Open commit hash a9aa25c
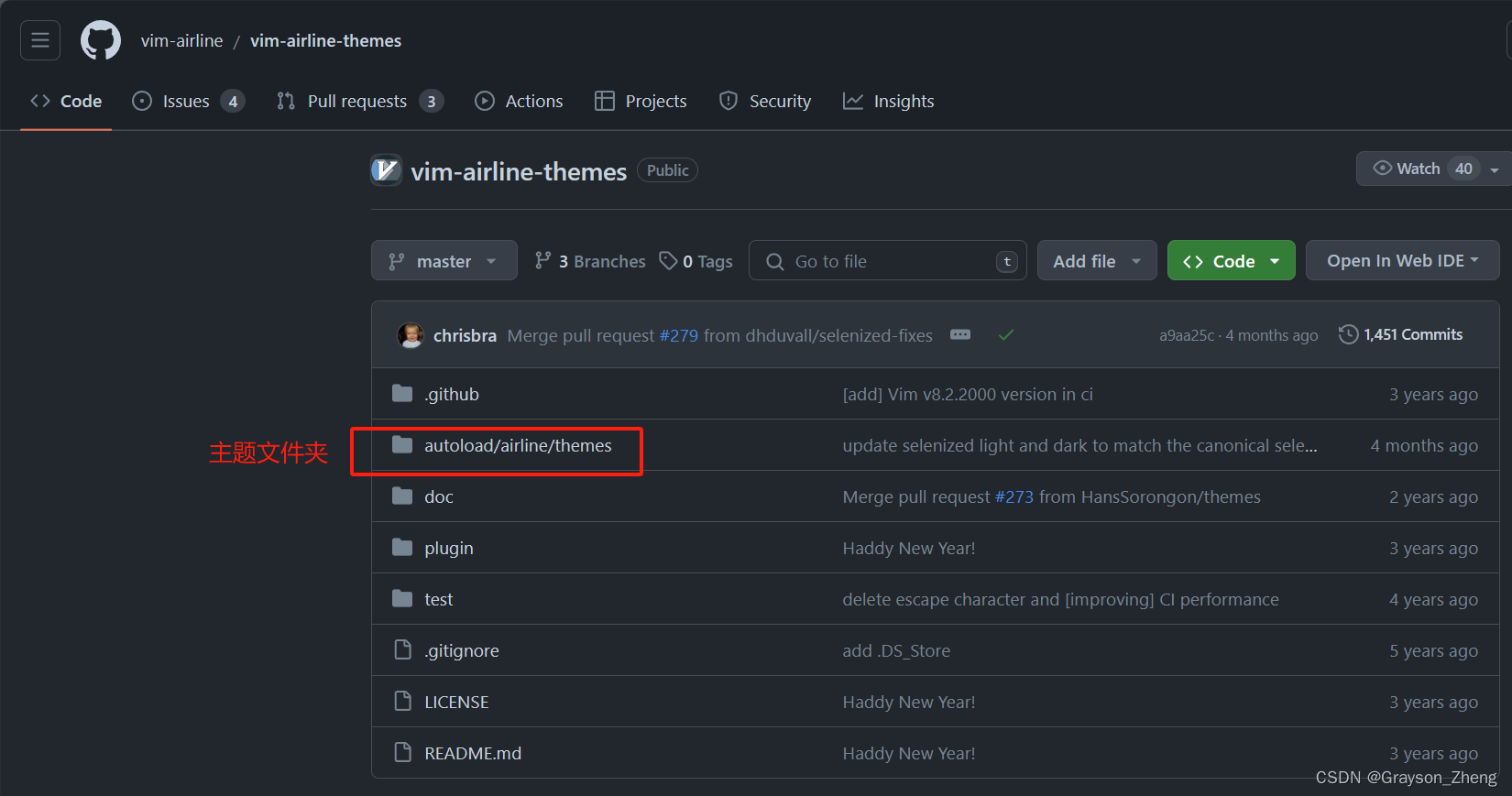The width and height of the screenshot is (1512, 796). coord(1186,335)
